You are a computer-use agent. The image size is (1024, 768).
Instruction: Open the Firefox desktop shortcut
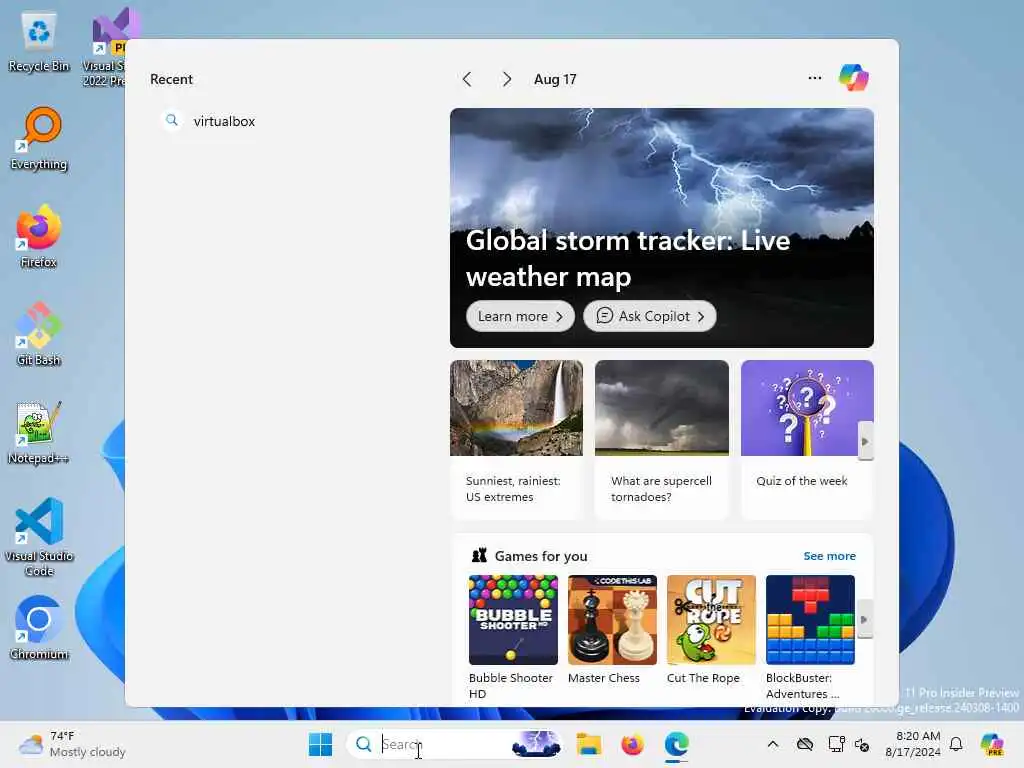(39, 237)
